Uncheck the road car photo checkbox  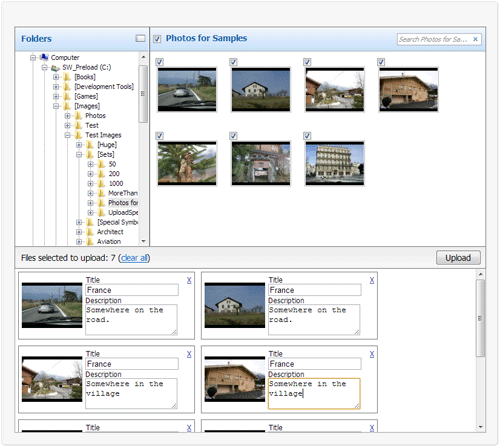[x=160, y=62]
